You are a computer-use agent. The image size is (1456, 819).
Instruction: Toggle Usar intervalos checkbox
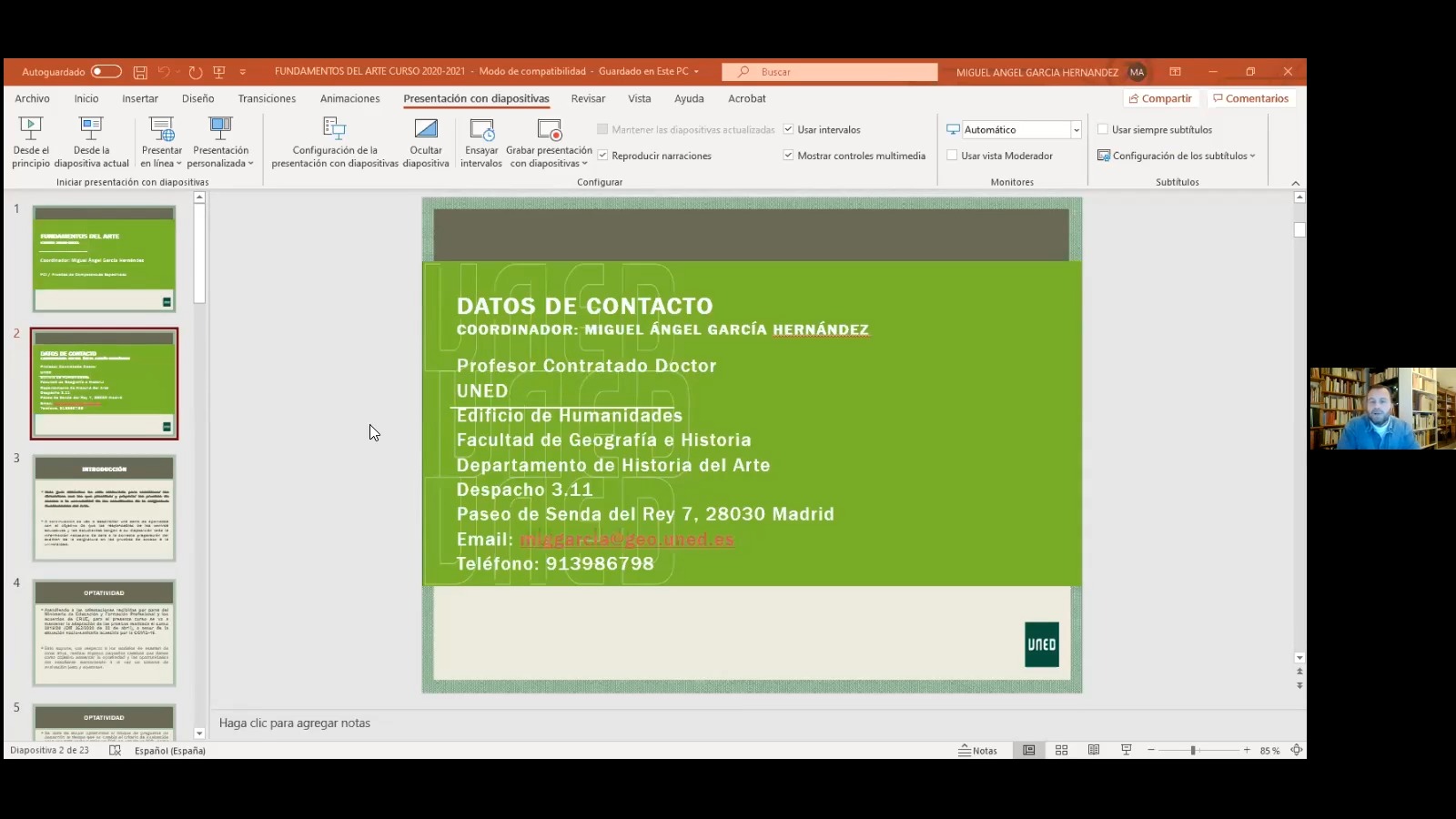point(788,129)
